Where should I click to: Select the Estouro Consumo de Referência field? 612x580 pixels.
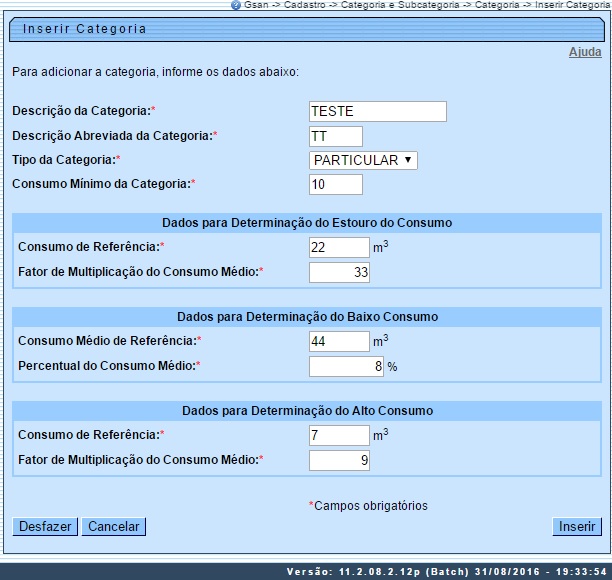[339, 247]
